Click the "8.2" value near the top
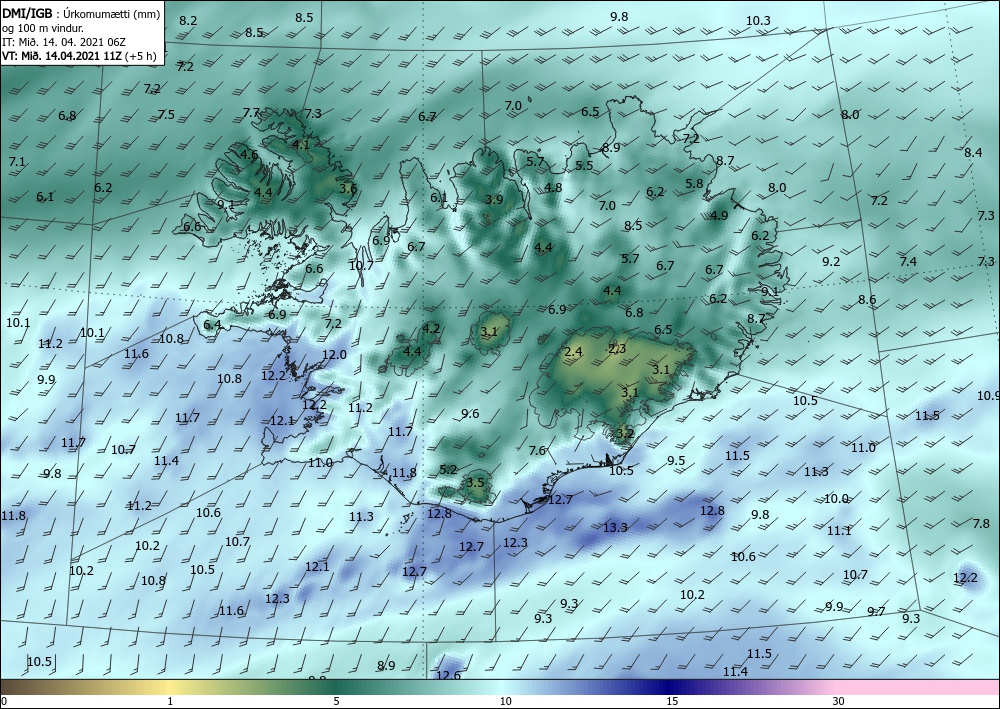 point(188,20)
